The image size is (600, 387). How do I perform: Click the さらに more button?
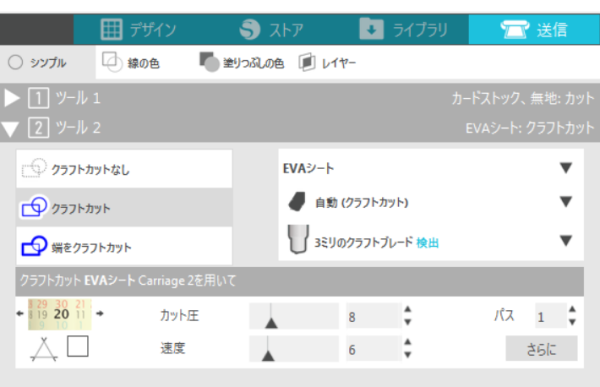(x=541, y=348)
